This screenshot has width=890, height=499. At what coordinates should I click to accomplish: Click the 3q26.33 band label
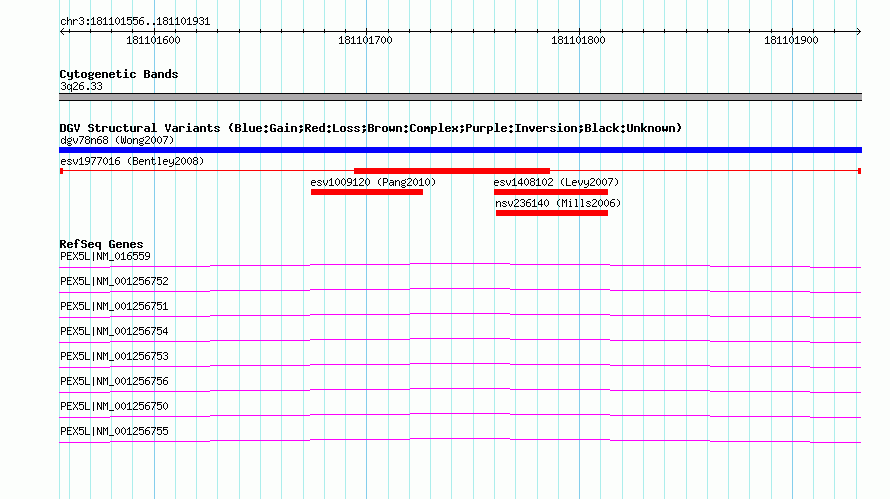(81, 86)
